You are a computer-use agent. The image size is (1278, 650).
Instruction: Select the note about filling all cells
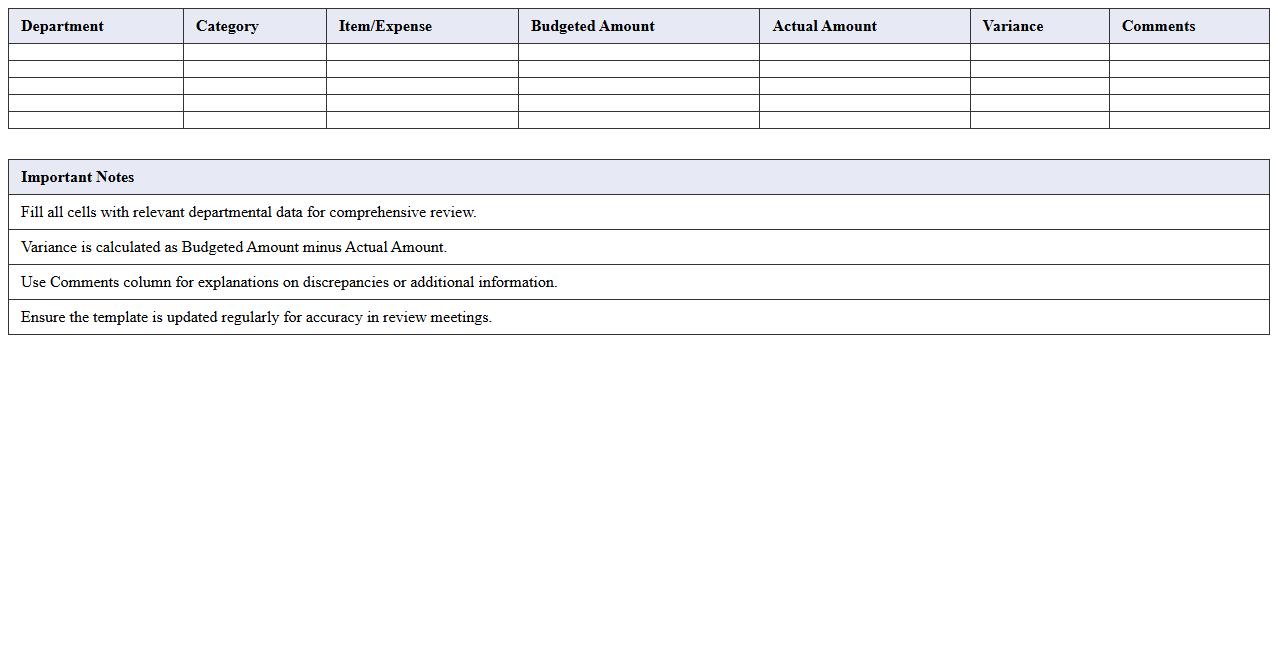coord(248,212)
